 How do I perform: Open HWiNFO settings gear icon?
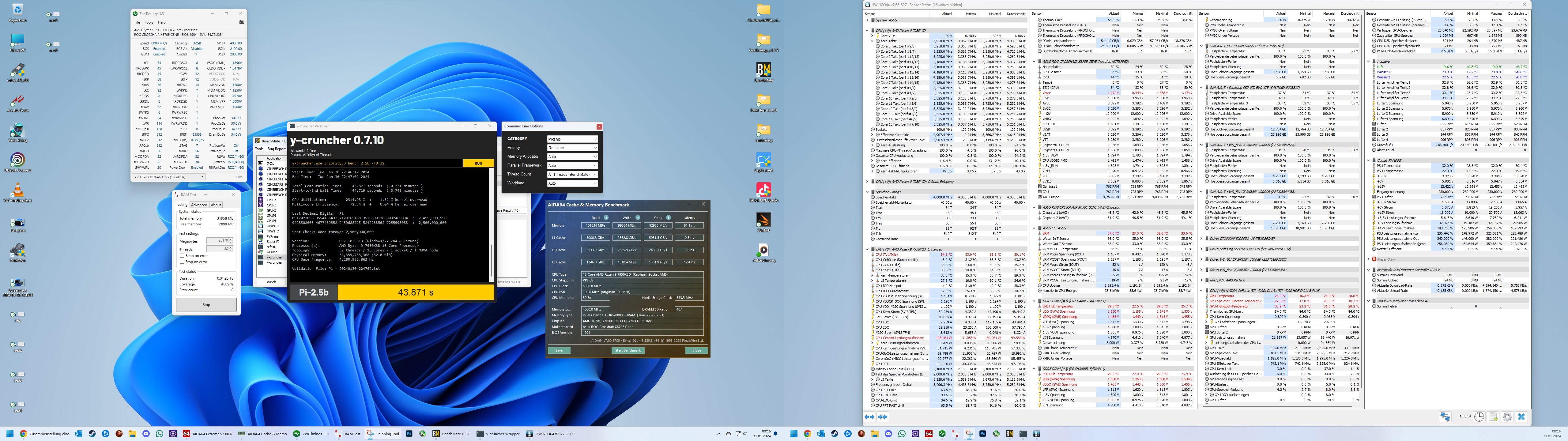tap(1508, 417)
